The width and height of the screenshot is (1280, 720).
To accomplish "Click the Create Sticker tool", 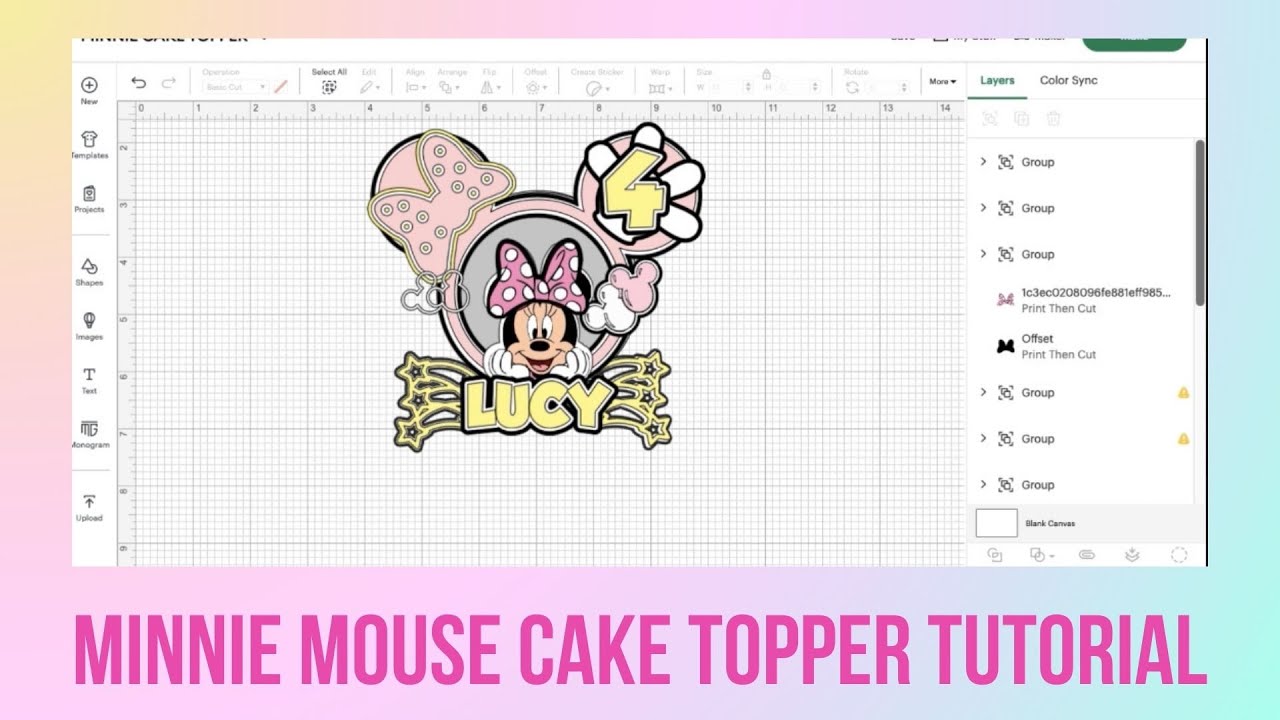I will click(x=596, y=81).
